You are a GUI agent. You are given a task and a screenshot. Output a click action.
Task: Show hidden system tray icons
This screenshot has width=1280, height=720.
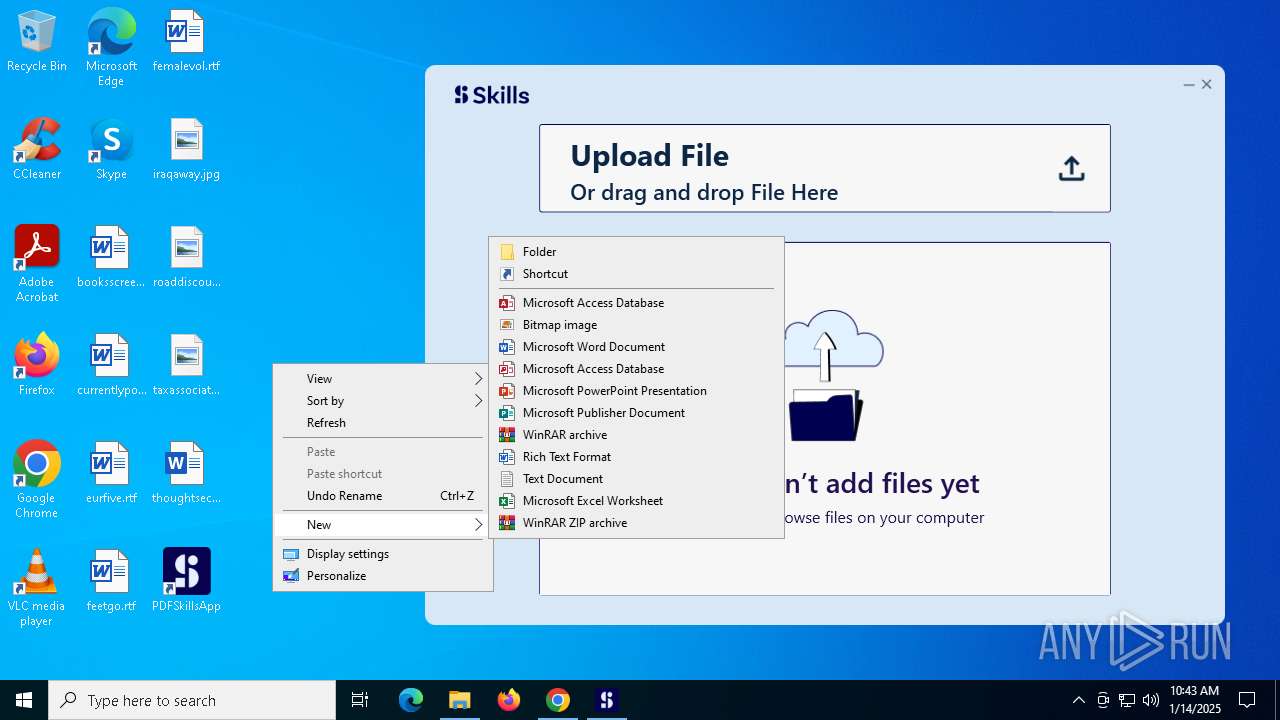tap(1078, 700)
